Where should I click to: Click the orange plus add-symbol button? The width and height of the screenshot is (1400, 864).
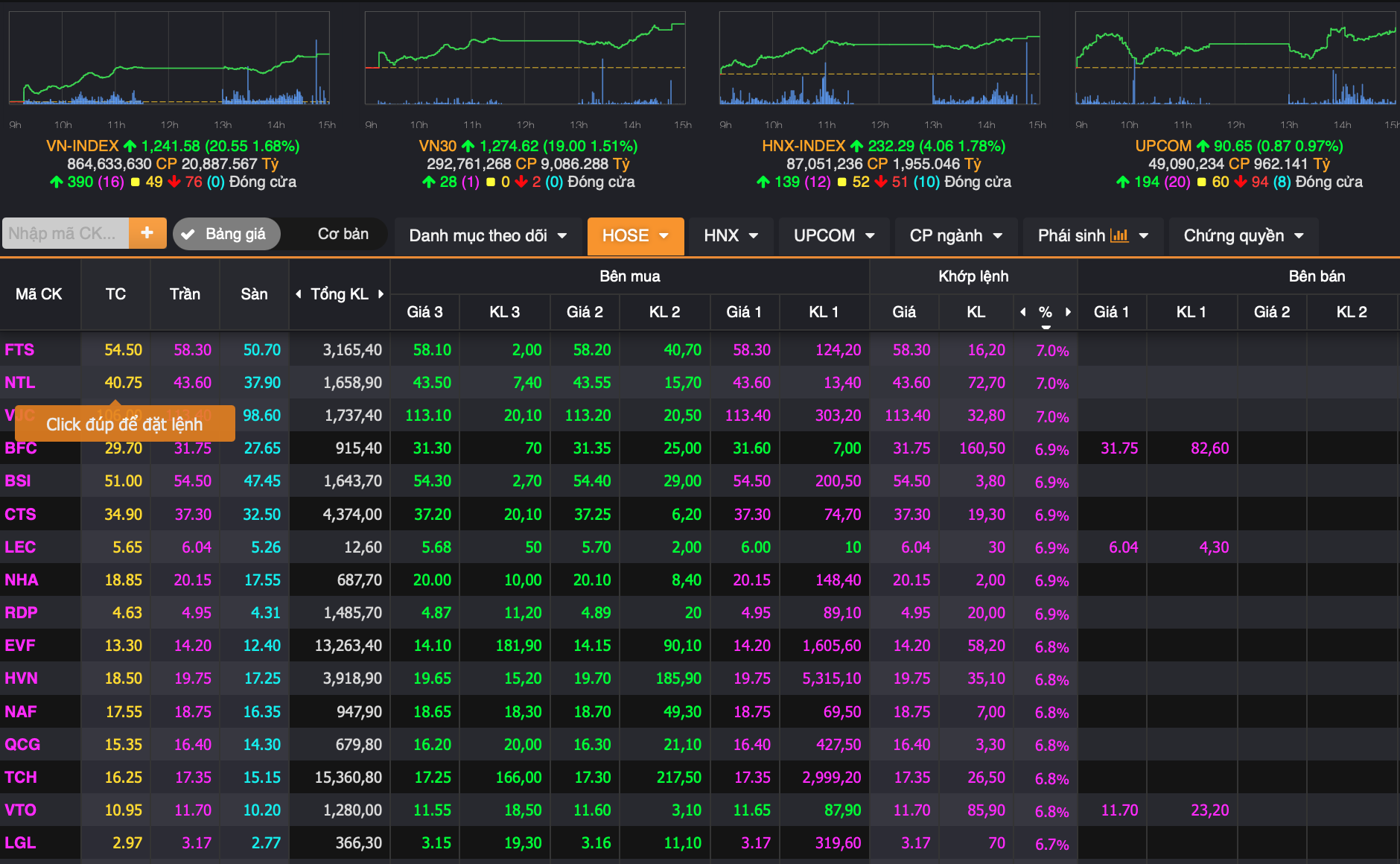coord(147,233)
